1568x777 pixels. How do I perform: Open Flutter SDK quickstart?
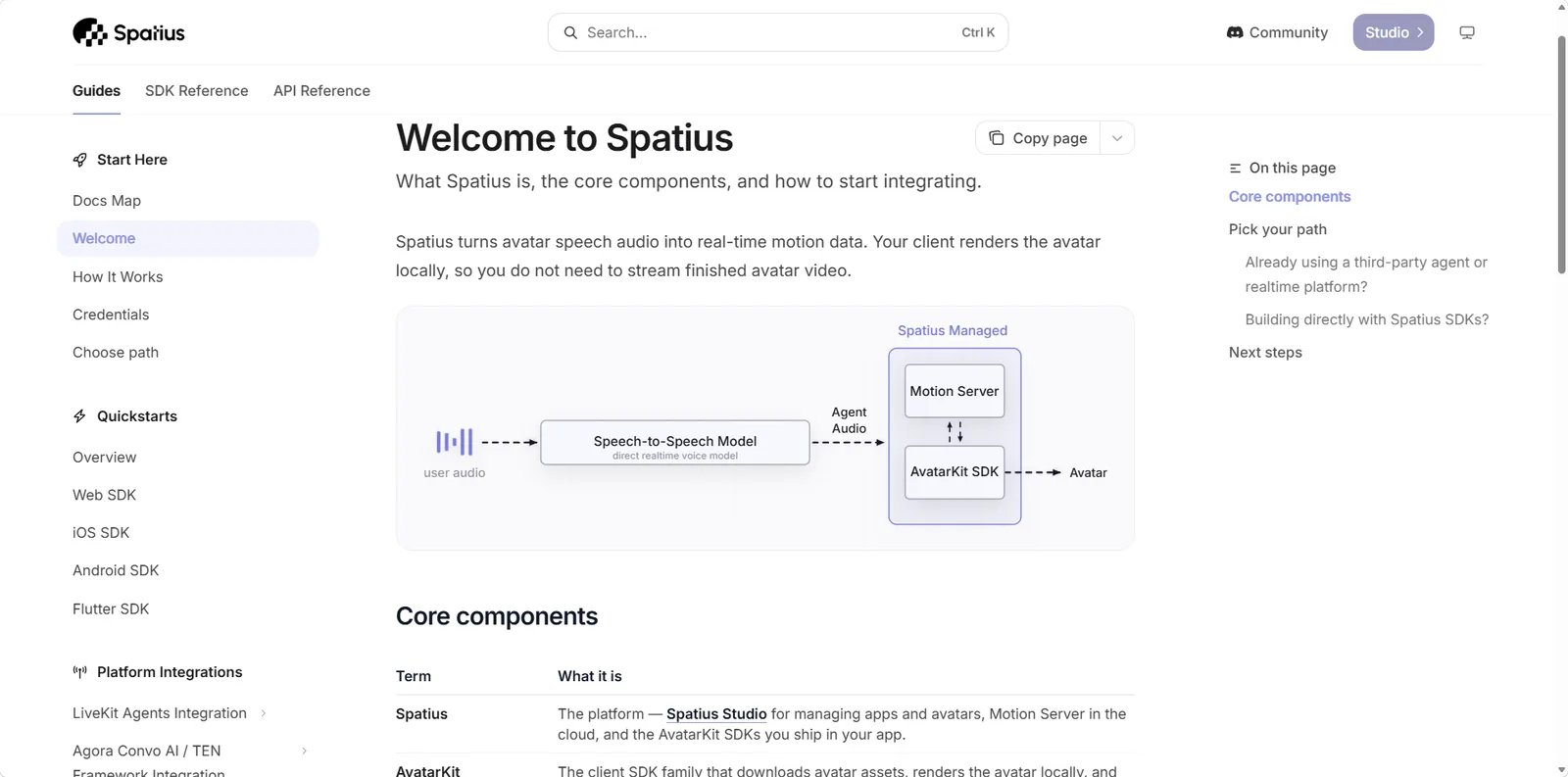pyautogui.click(x=111, y=608)
